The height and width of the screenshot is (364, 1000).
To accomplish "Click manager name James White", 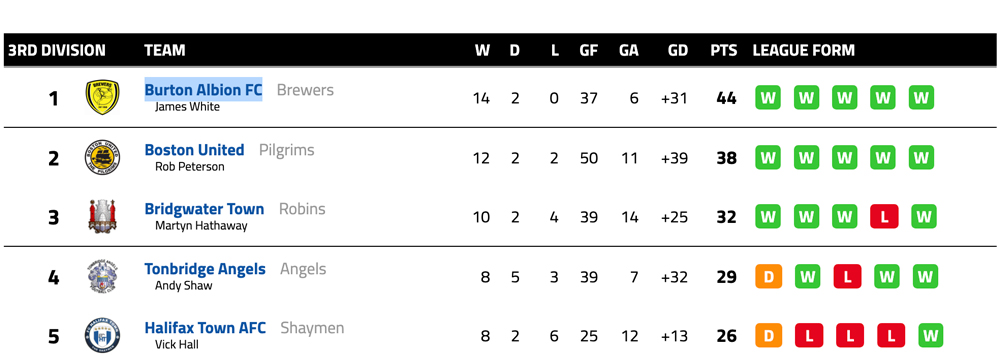I will click(x=188, y=107).
